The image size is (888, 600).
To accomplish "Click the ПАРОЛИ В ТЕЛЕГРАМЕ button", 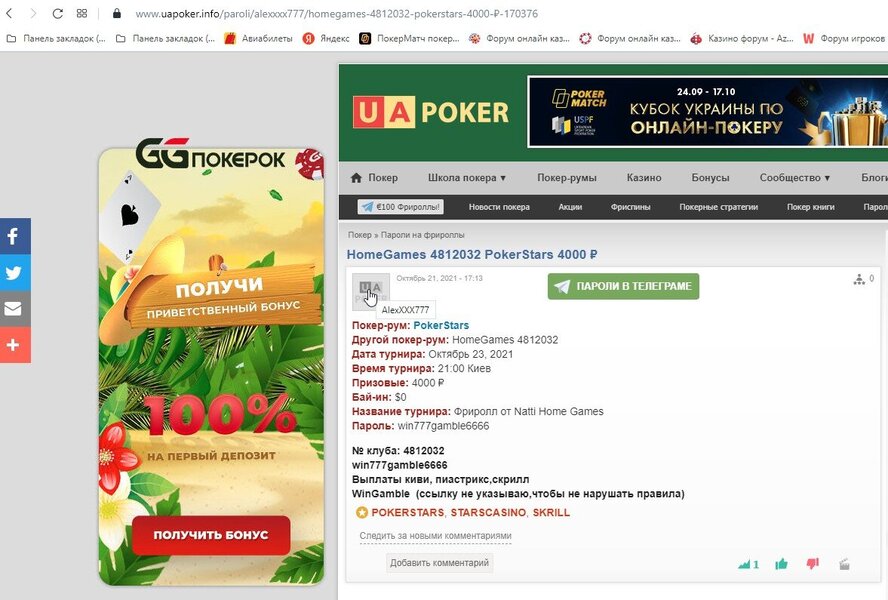I will [624, 286].
